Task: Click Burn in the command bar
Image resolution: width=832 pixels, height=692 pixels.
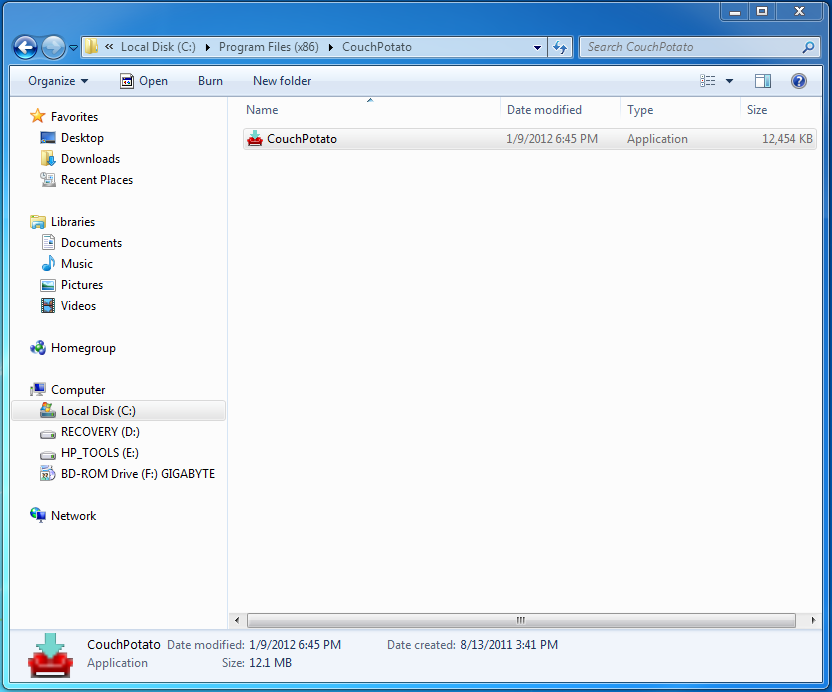Action: (210, 81)
